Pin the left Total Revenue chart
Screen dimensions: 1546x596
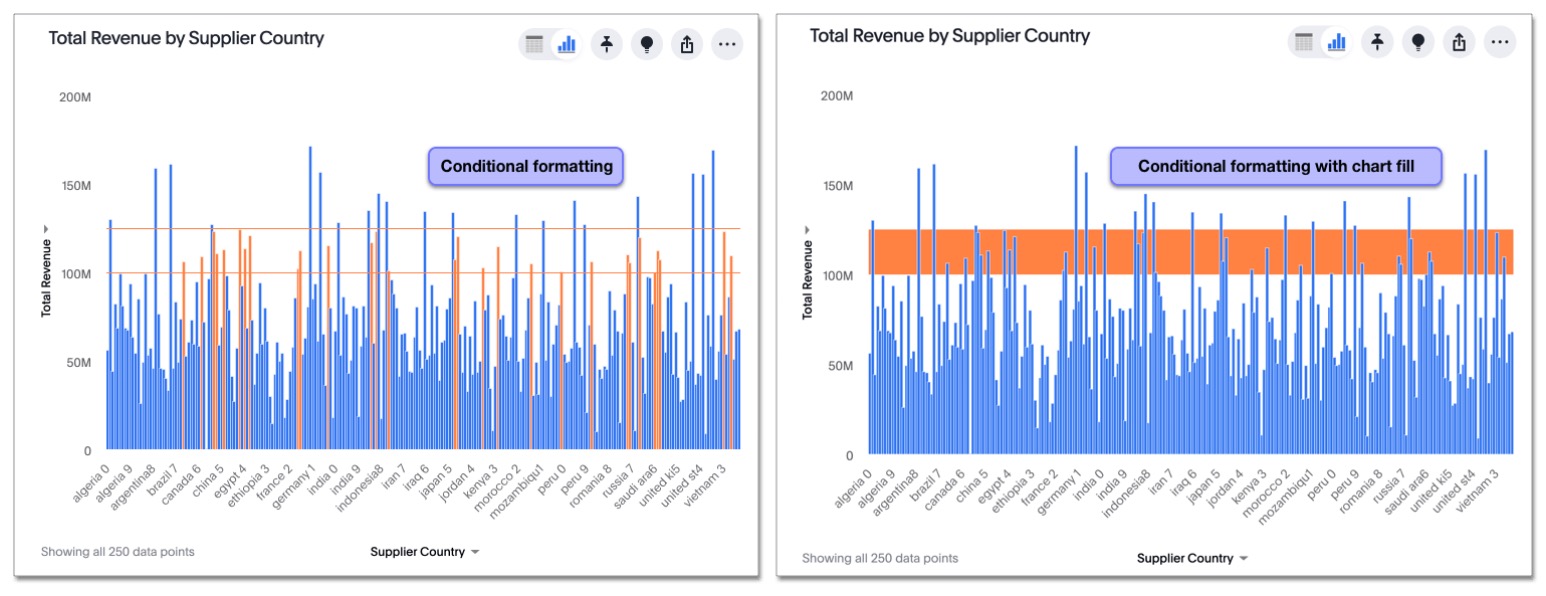pos(606,44)
